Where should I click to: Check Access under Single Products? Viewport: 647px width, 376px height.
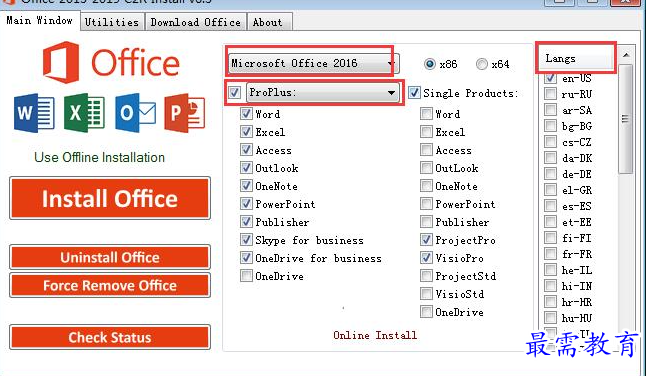(426, 149)
